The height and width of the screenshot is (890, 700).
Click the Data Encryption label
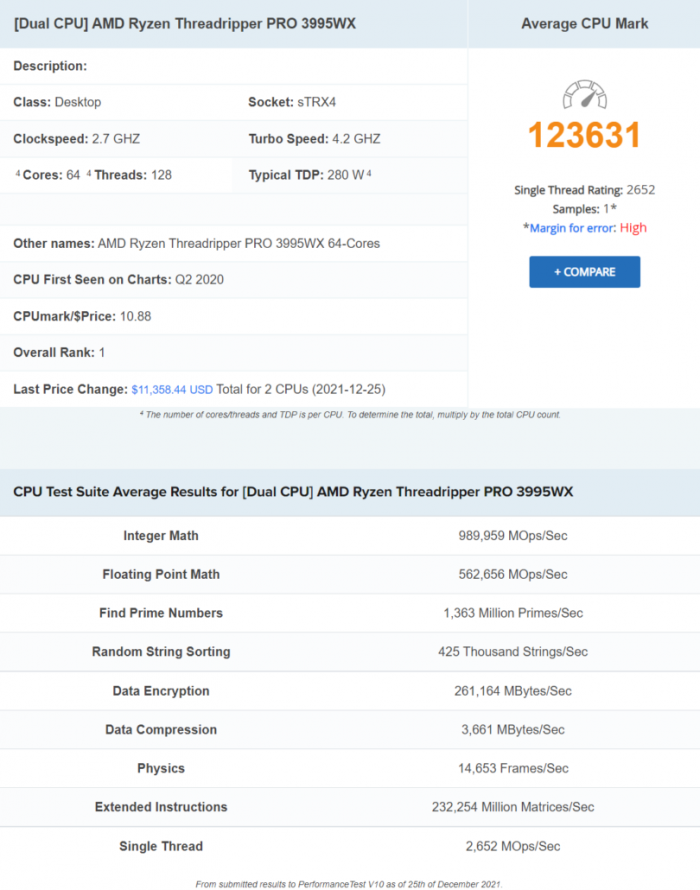point(161,691)
